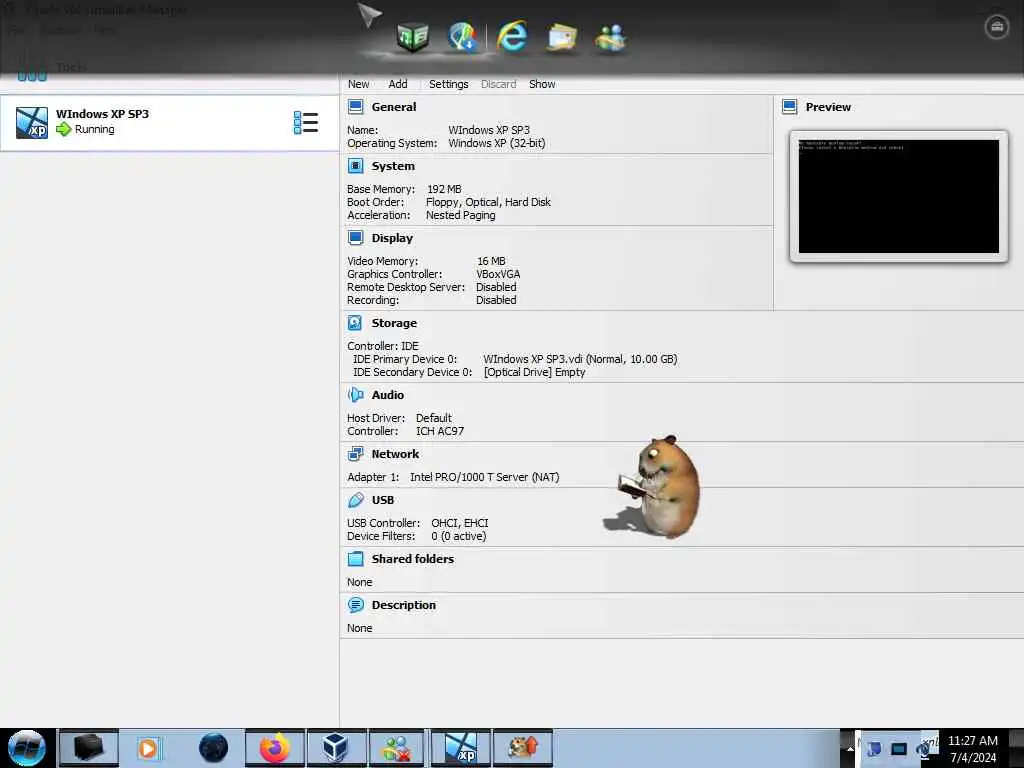This screenshot has width=1024, height=768.
Task: Click the Video Memory value 16 MB
Action: tap(491, 261)
